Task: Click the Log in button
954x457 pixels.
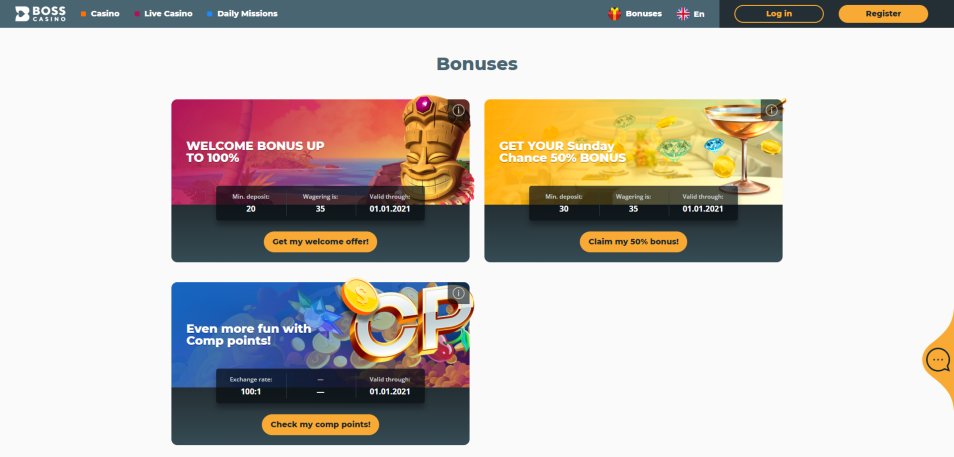Action: tap(779, 13)
